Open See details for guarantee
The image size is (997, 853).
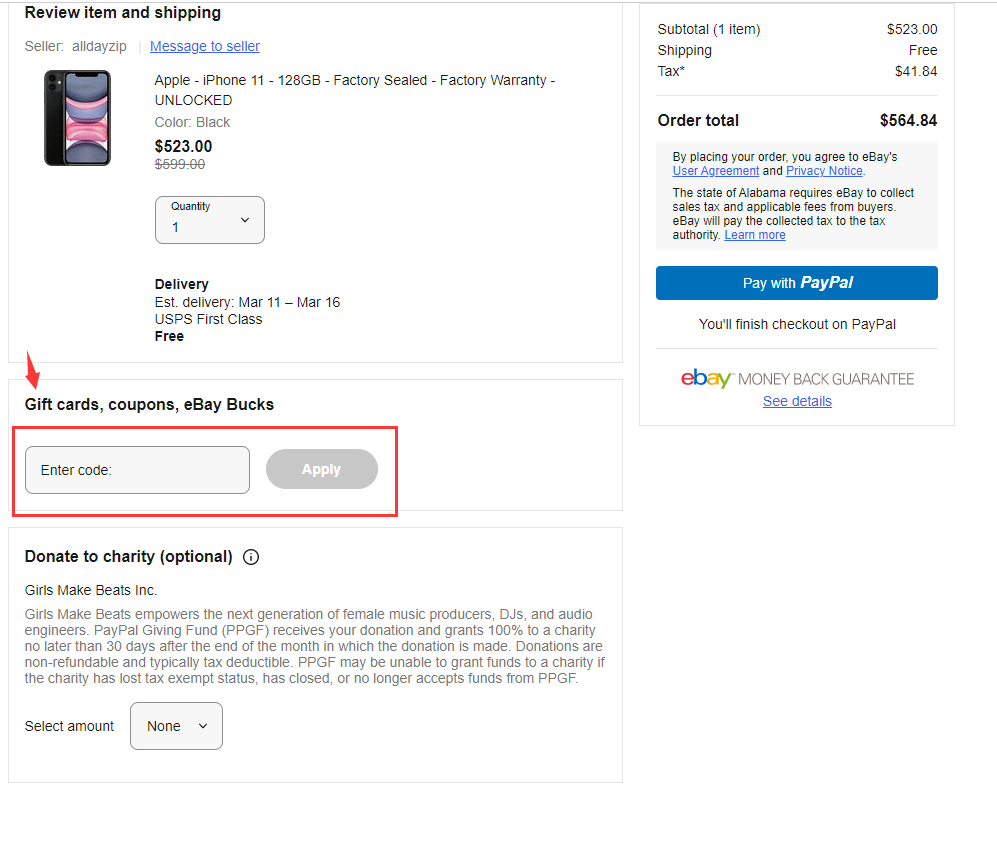(797, 401)
